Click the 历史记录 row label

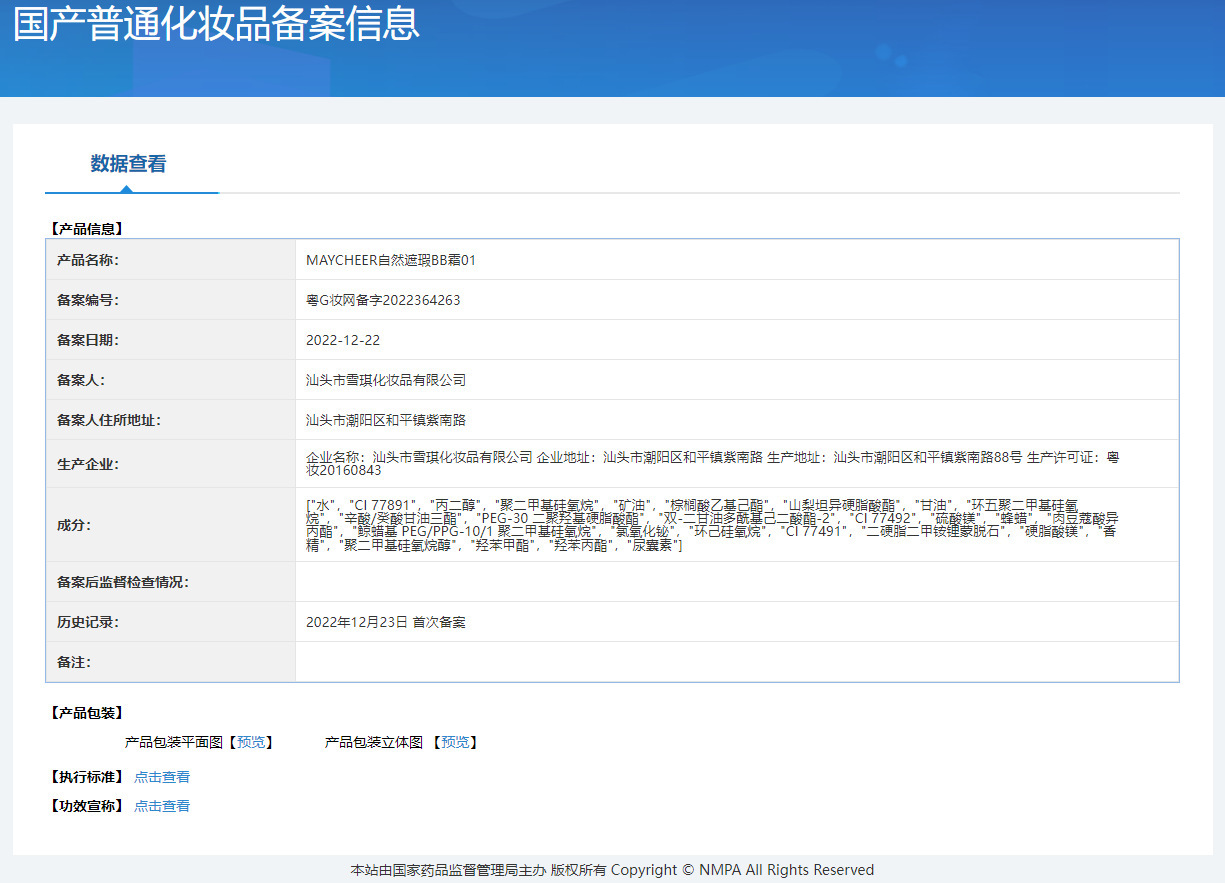tap(88, 622)
